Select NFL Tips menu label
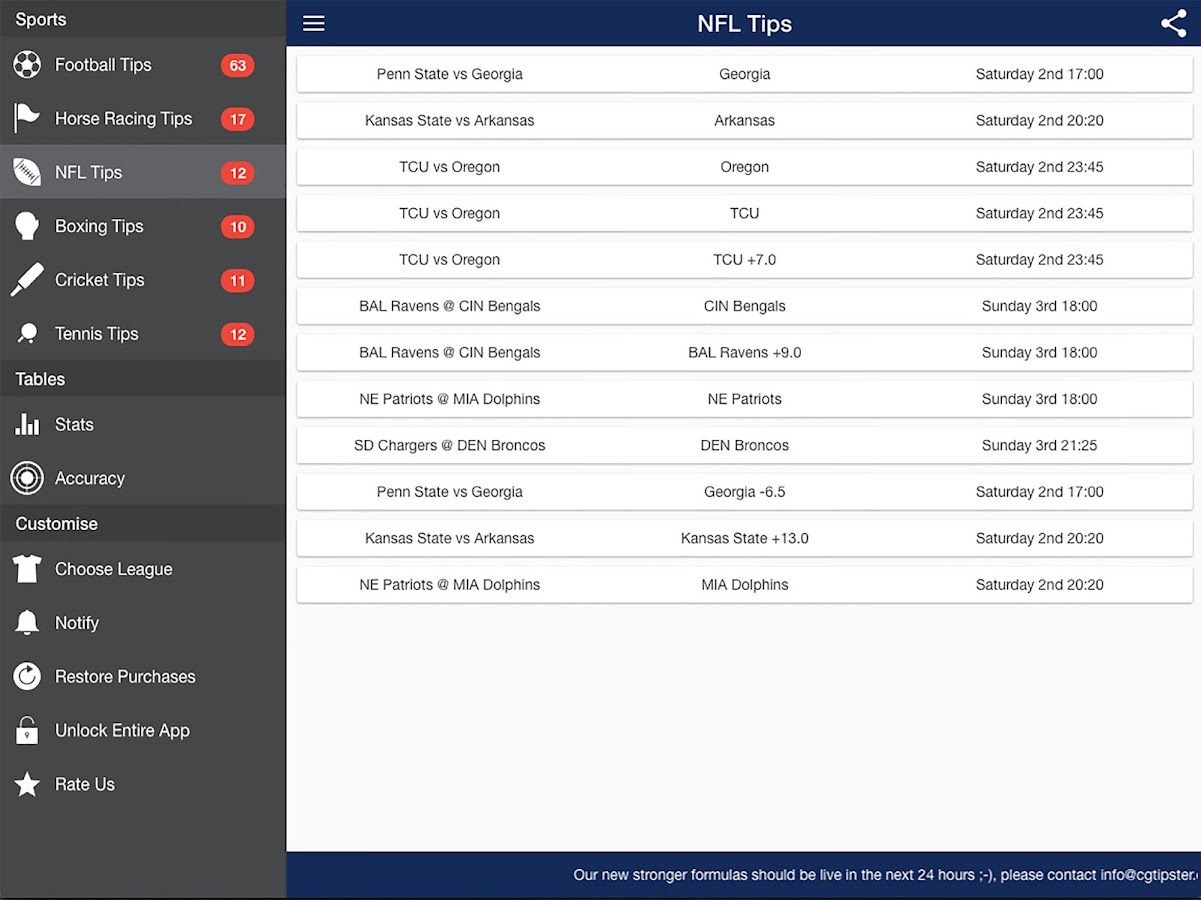This screenshot has width=1201, height=900. pos(88,172)
